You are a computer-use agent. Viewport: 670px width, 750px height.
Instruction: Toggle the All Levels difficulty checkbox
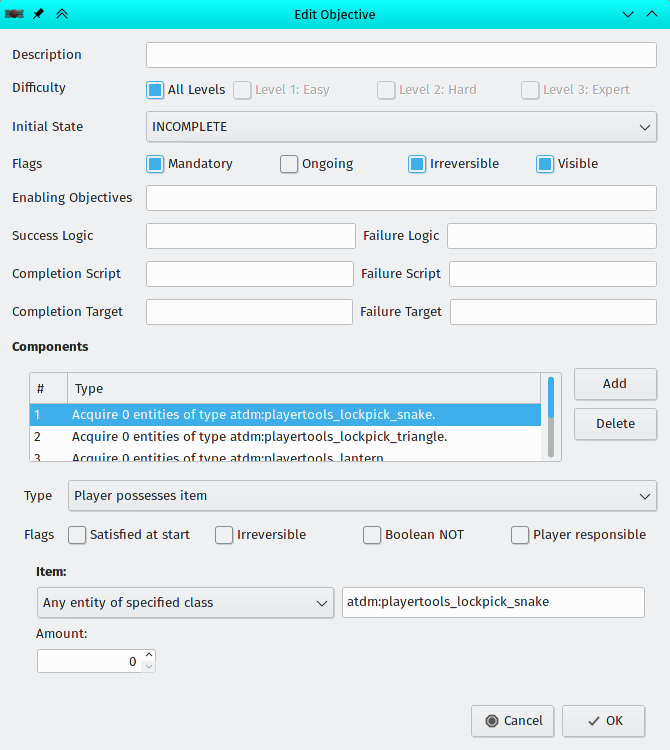155,90
